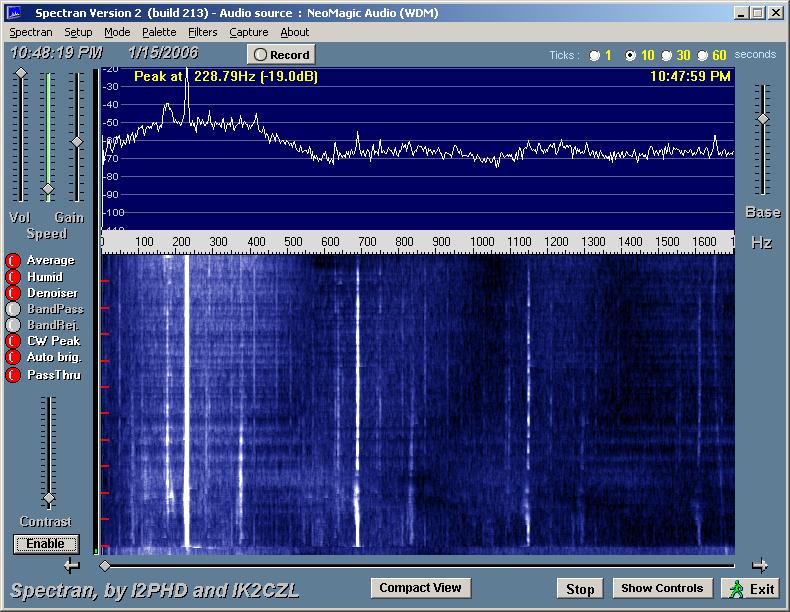Click the horizontal frequency scroll handle
Image resolution: width=790 pixels, height=612 pixels.
(x=105, y=566)
